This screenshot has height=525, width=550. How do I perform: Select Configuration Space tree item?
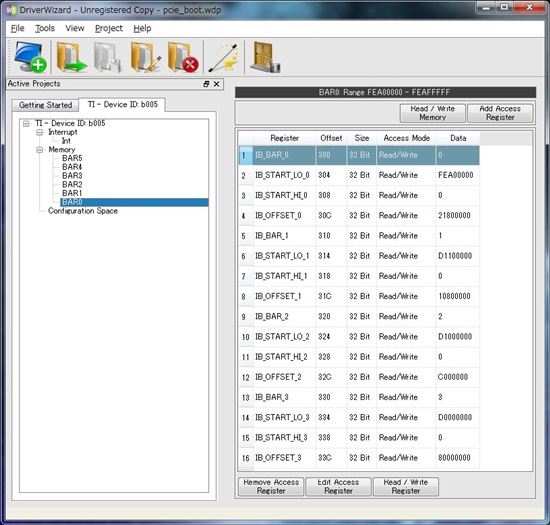(x=83, y=211)
